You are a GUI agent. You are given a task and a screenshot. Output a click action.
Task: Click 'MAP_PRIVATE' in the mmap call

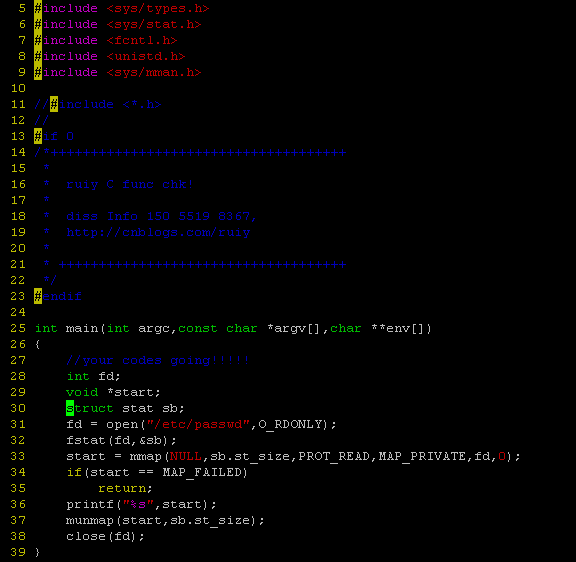[x=422, y=456]
